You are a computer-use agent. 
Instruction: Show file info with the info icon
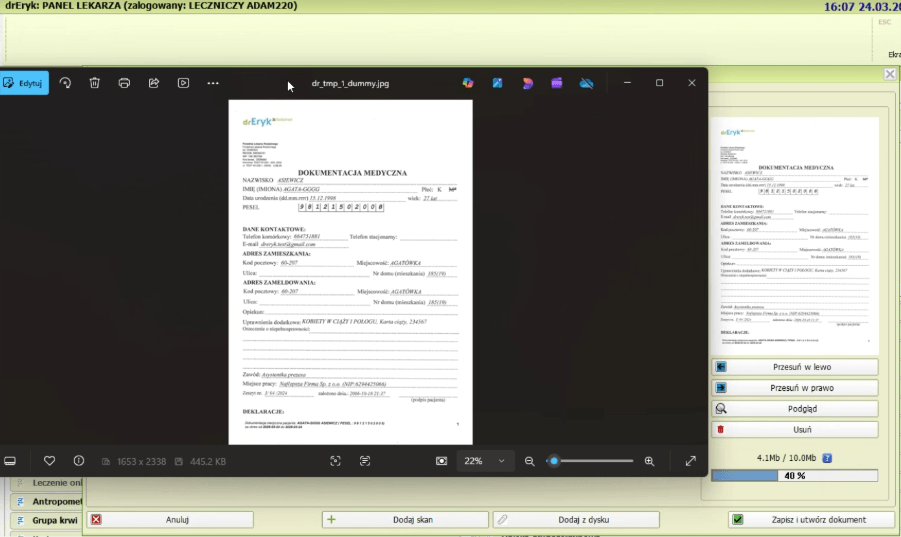tap(78, 461)
